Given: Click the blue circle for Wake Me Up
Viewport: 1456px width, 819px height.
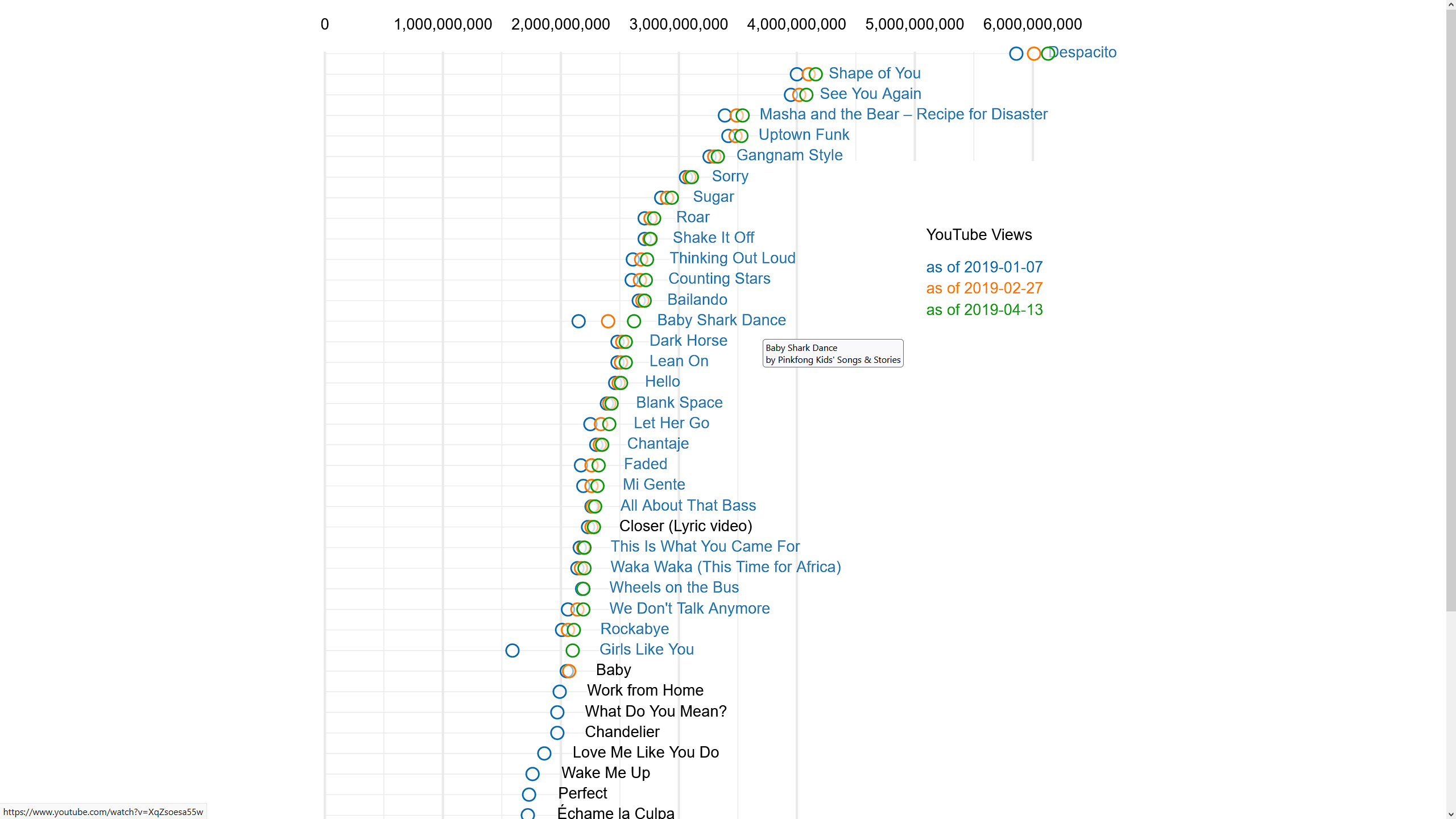Looking at the screenshot, I should pos(532,774).
